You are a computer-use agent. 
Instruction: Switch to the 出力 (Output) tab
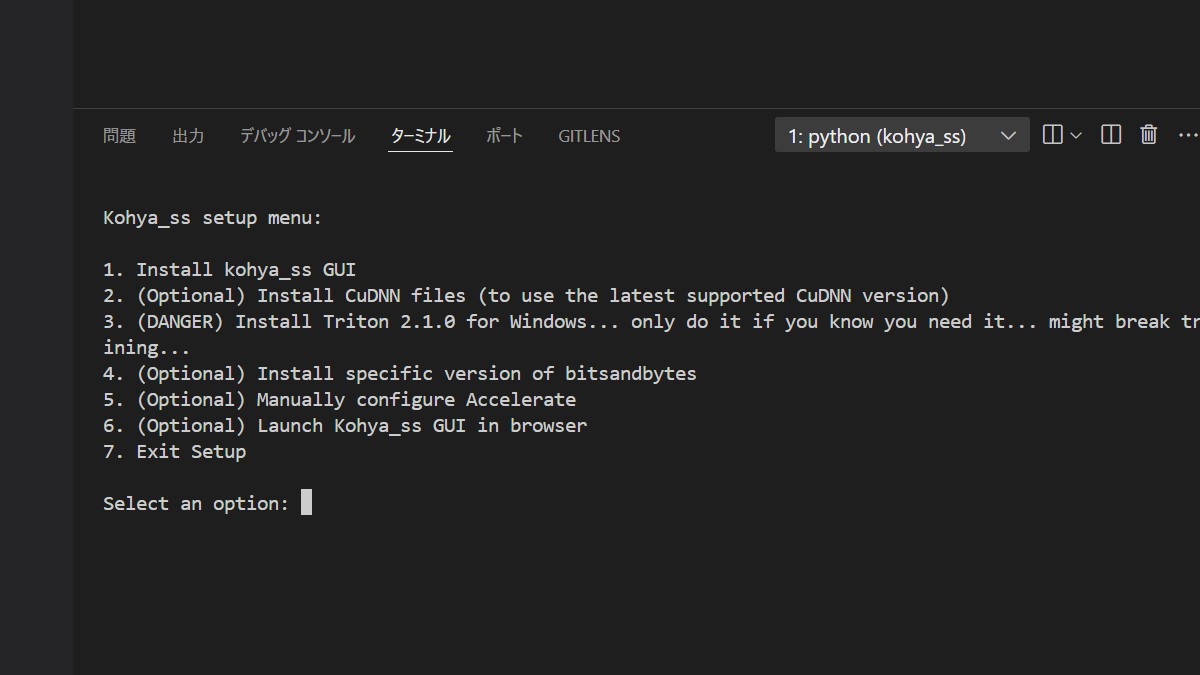click(x=188, y=136)
